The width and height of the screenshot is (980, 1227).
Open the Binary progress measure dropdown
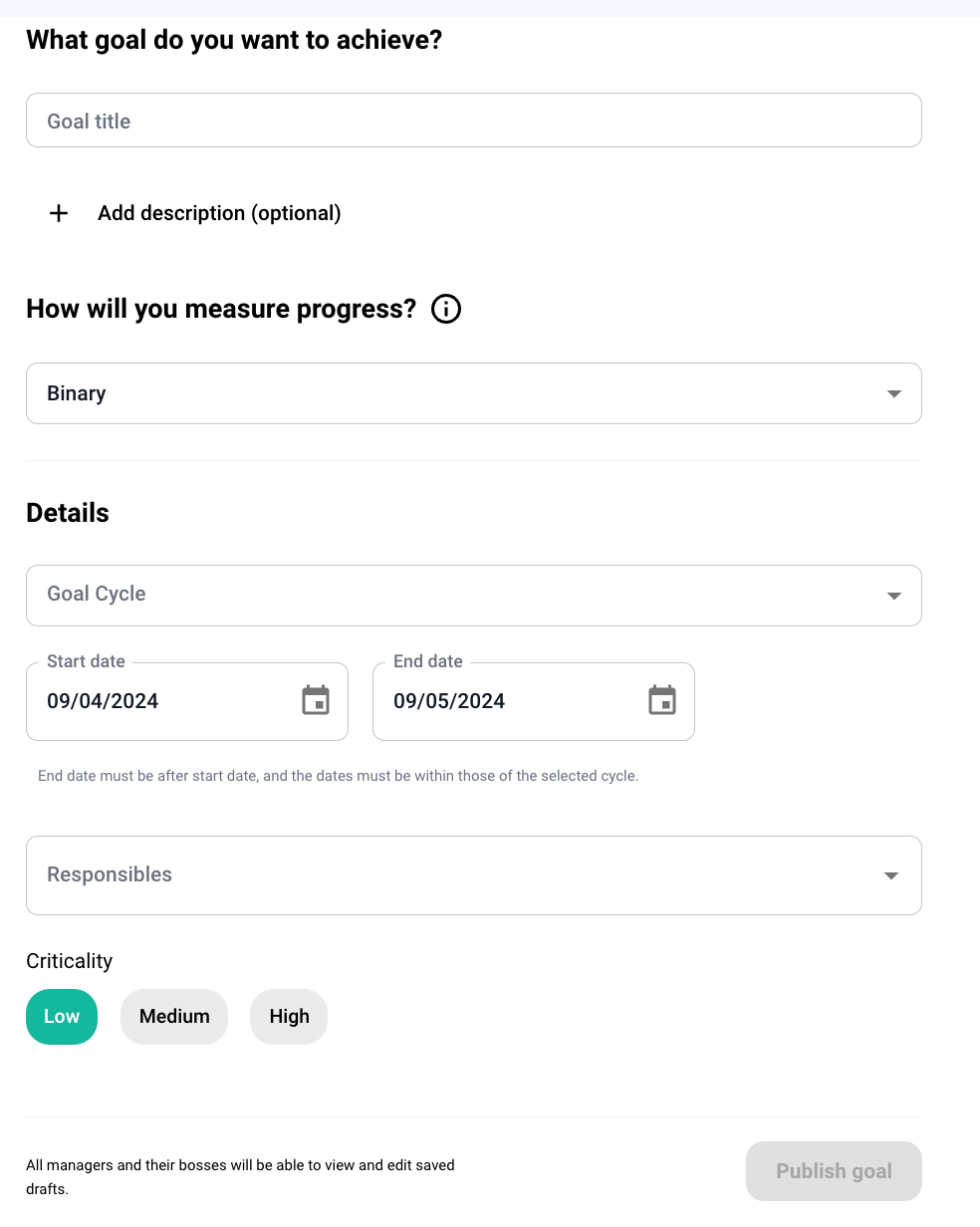[x=473, y=393]
